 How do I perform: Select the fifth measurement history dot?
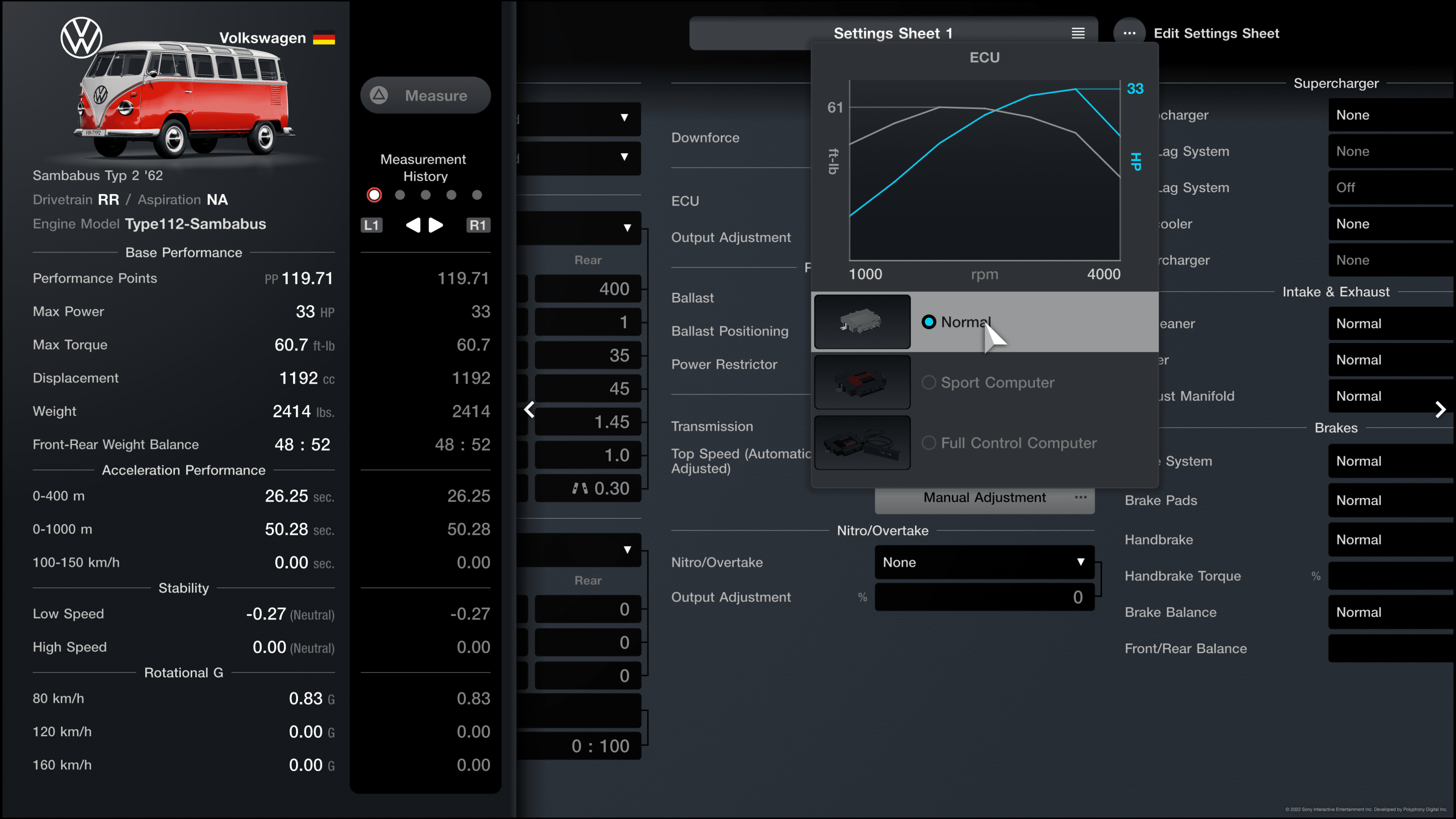(x=477, y=195)
